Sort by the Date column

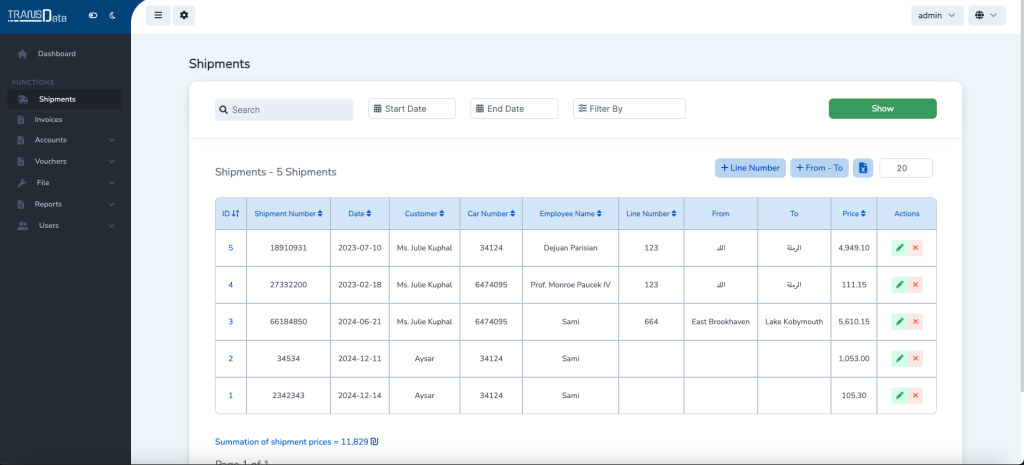360,214
